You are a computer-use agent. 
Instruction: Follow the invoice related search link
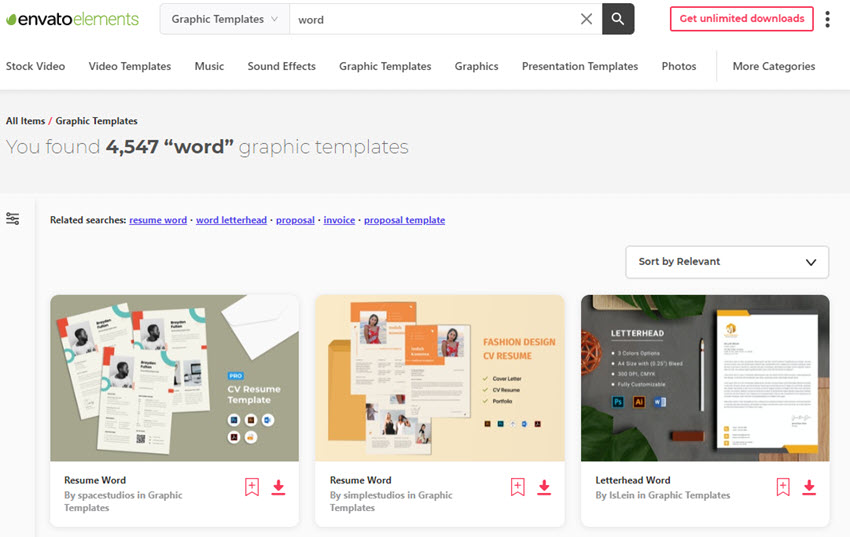[x=339, y=220]
